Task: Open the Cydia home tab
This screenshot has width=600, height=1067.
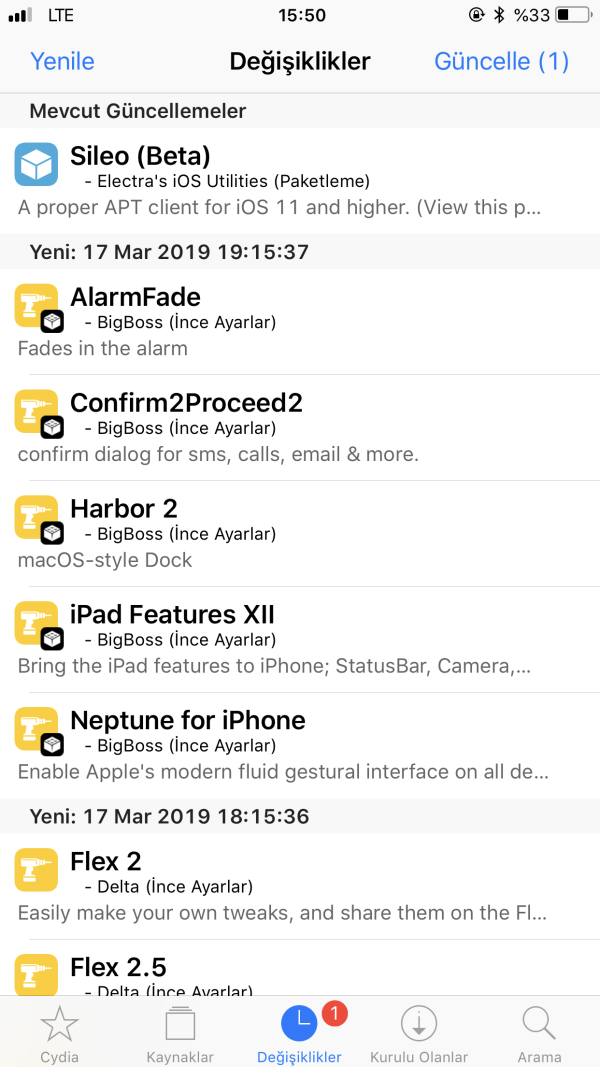Action: 59,1033
